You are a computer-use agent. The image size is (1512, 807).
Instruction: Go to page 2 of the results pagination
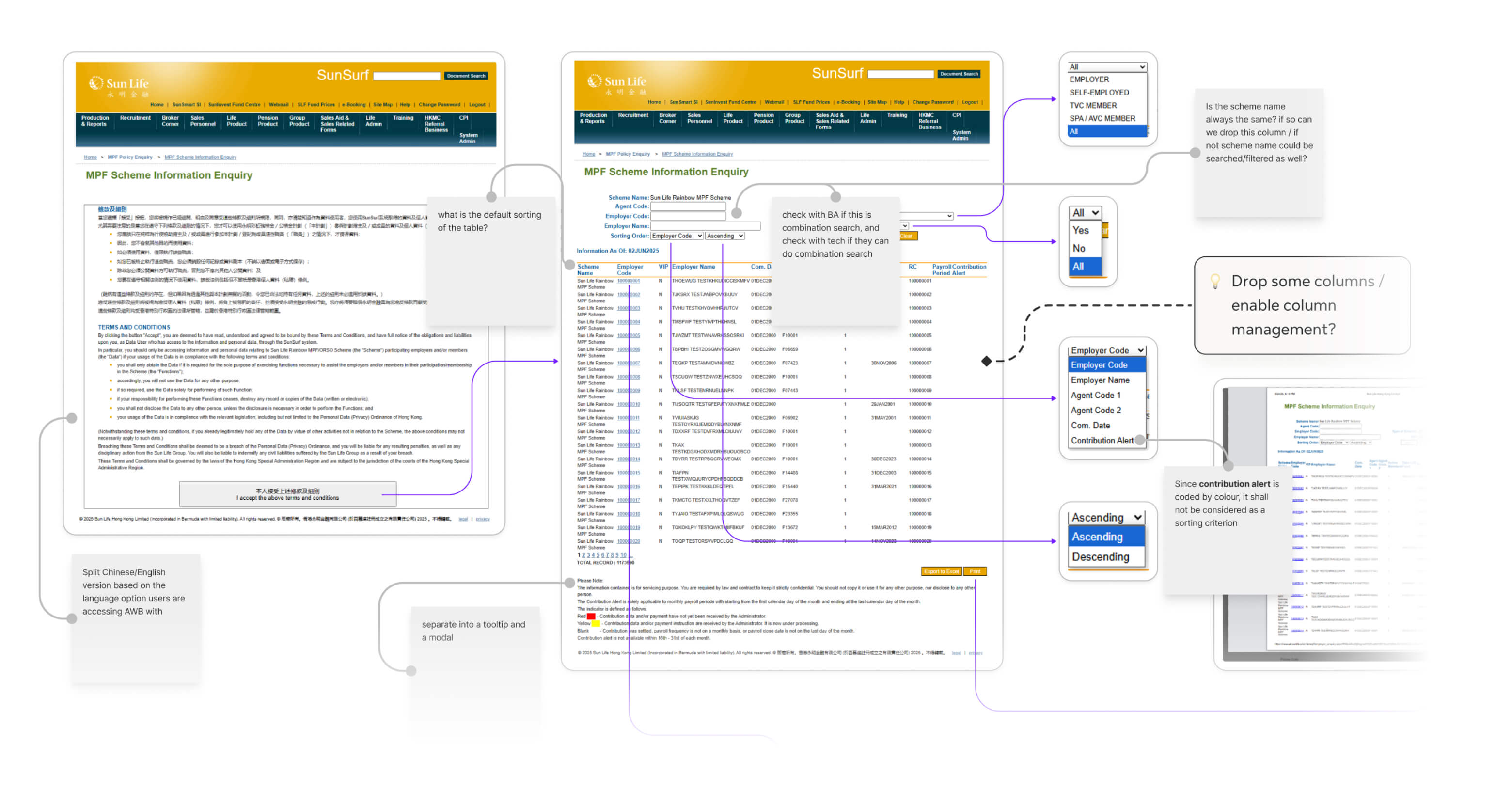point(583,555)
